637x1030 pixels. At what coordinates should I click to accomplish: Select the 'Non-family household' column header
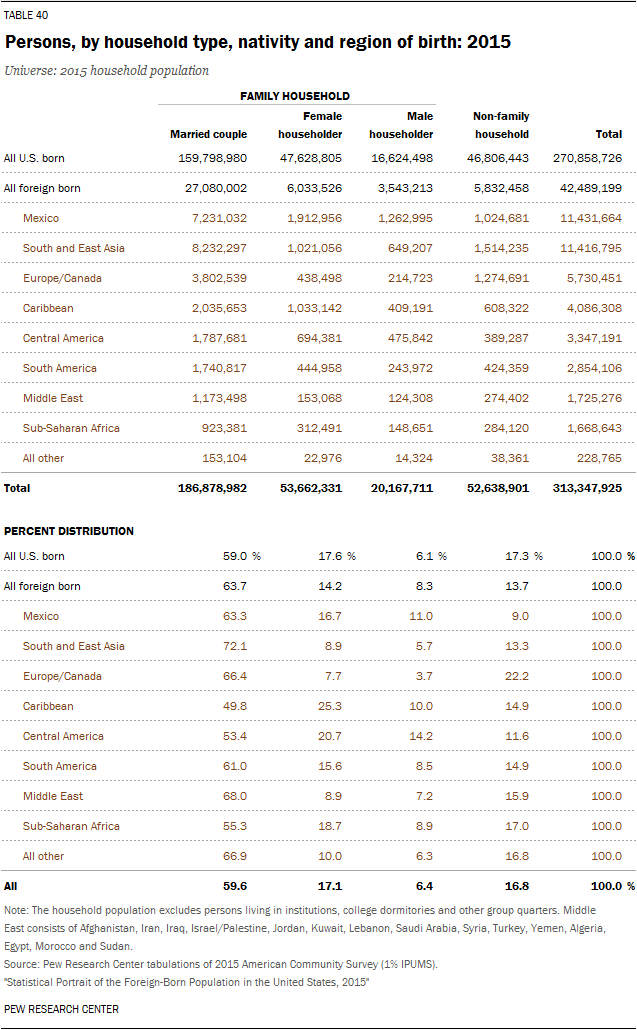click(x=500, y=125)
